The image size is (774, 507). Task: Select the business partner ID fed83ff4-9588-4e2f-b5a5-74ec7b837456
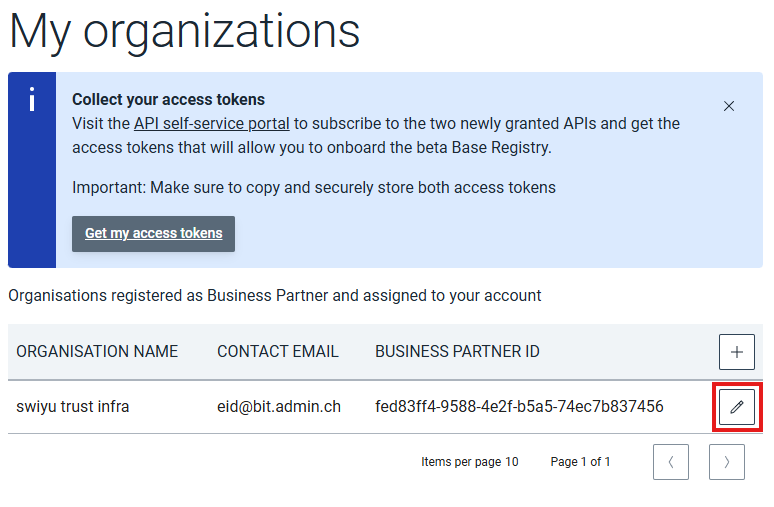tap(519, 407)
